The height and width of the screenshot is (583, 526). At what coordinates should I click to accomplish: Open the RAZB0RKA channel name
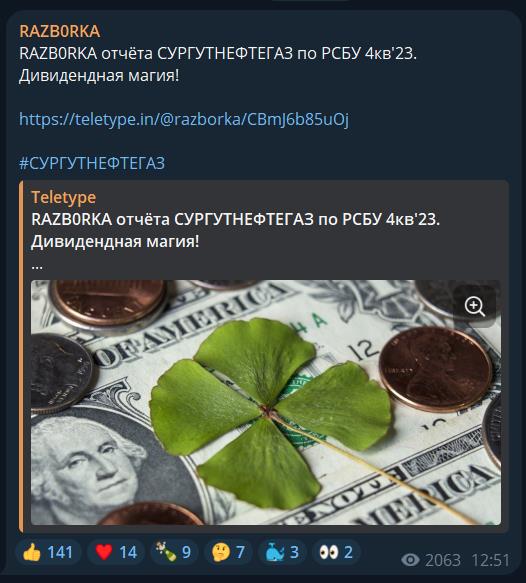point(60,31)
